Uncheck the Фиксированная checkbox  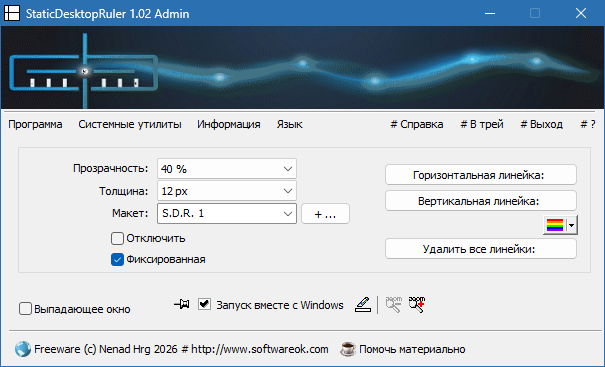[117, 259]
